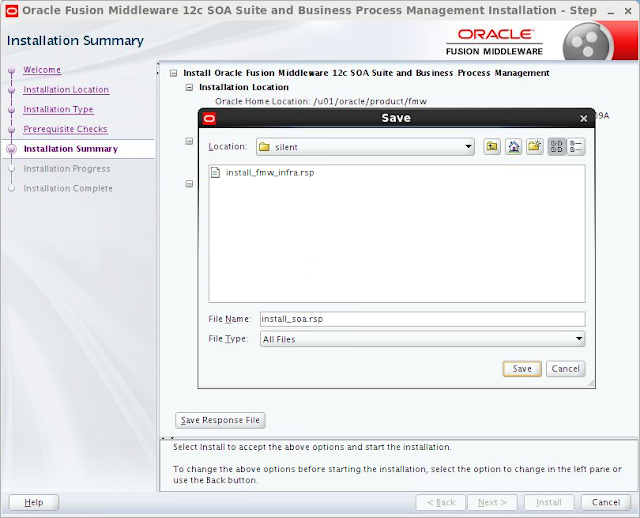Click the Cancel button in the Save dialog
Screen dimensions: 640x518
(x=566, y=369)
